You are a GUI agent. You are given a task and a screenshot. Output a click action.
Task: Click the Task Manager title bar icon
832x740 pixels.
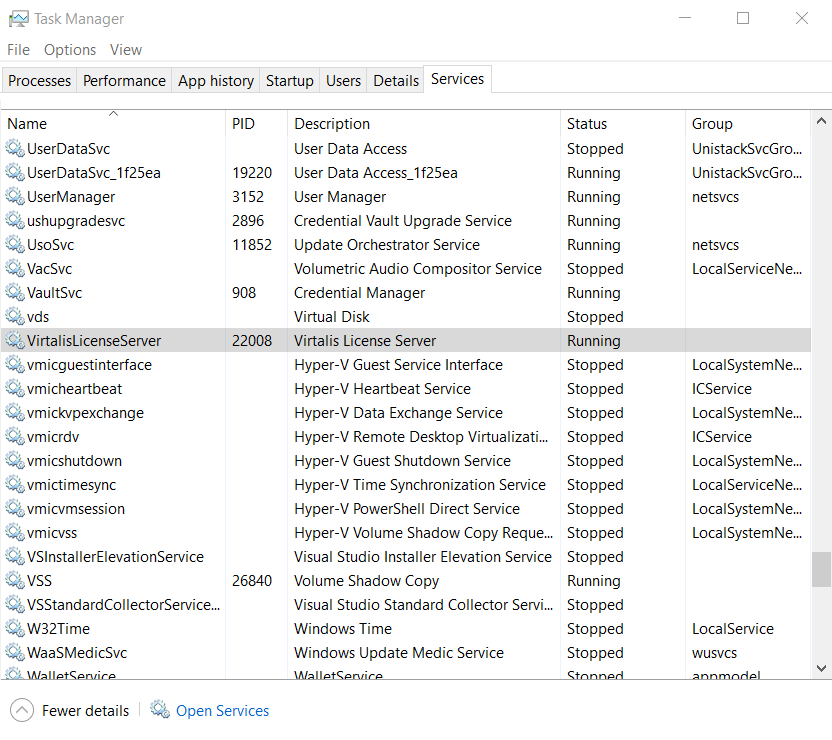(18, 18)
